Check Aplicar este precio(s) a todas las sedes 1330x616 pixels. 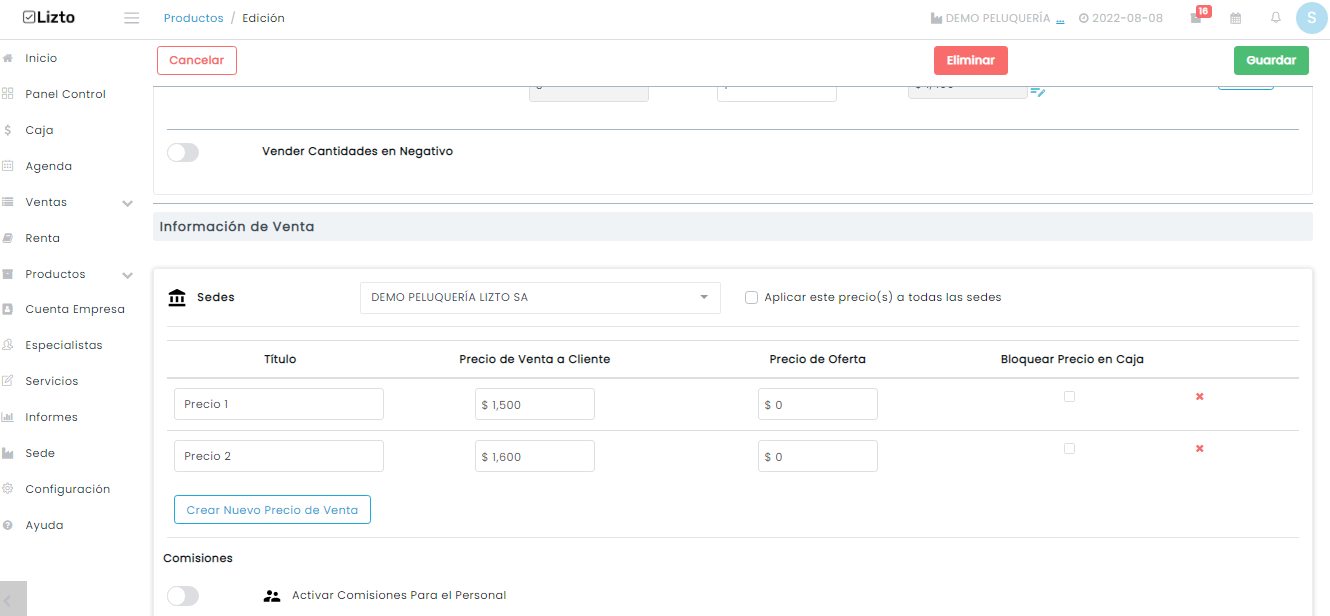tap(751, 297)
